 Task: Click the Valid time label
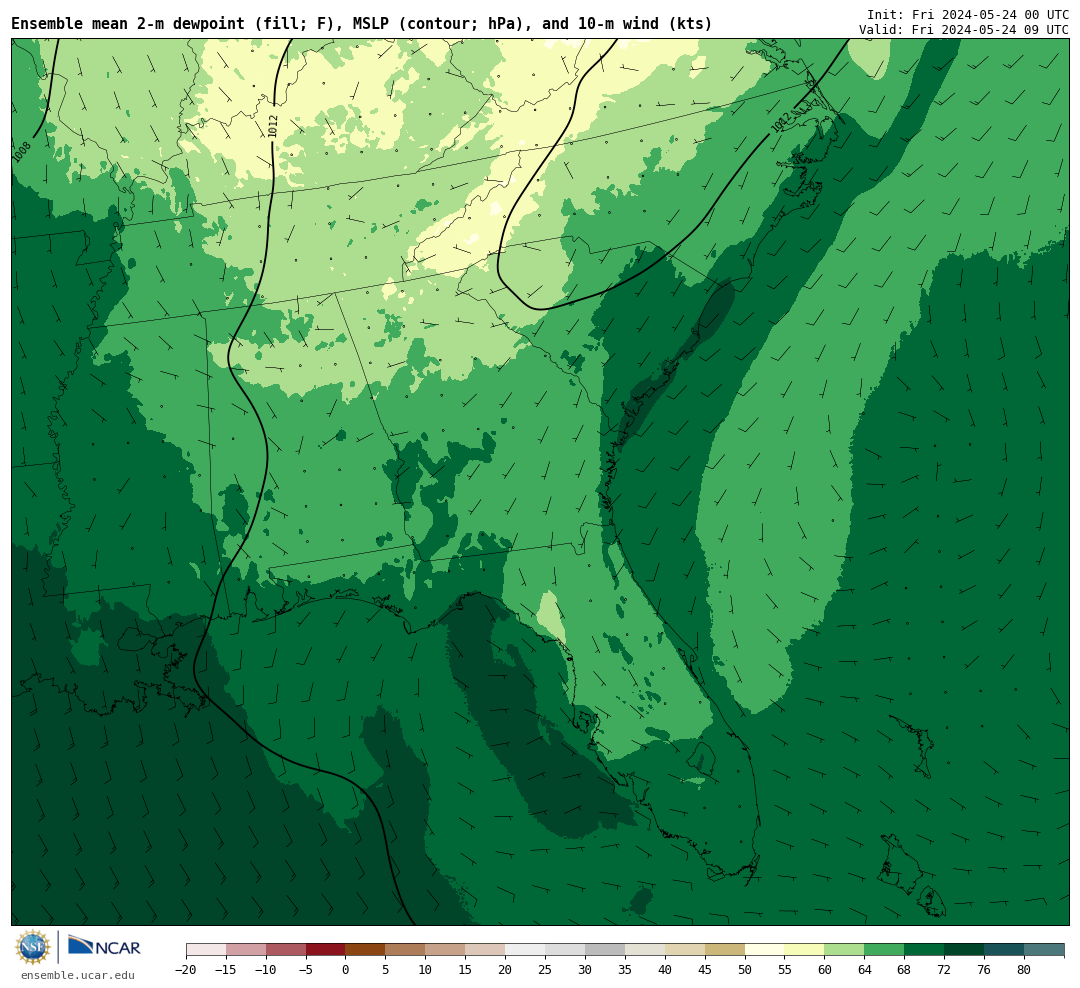964,30
